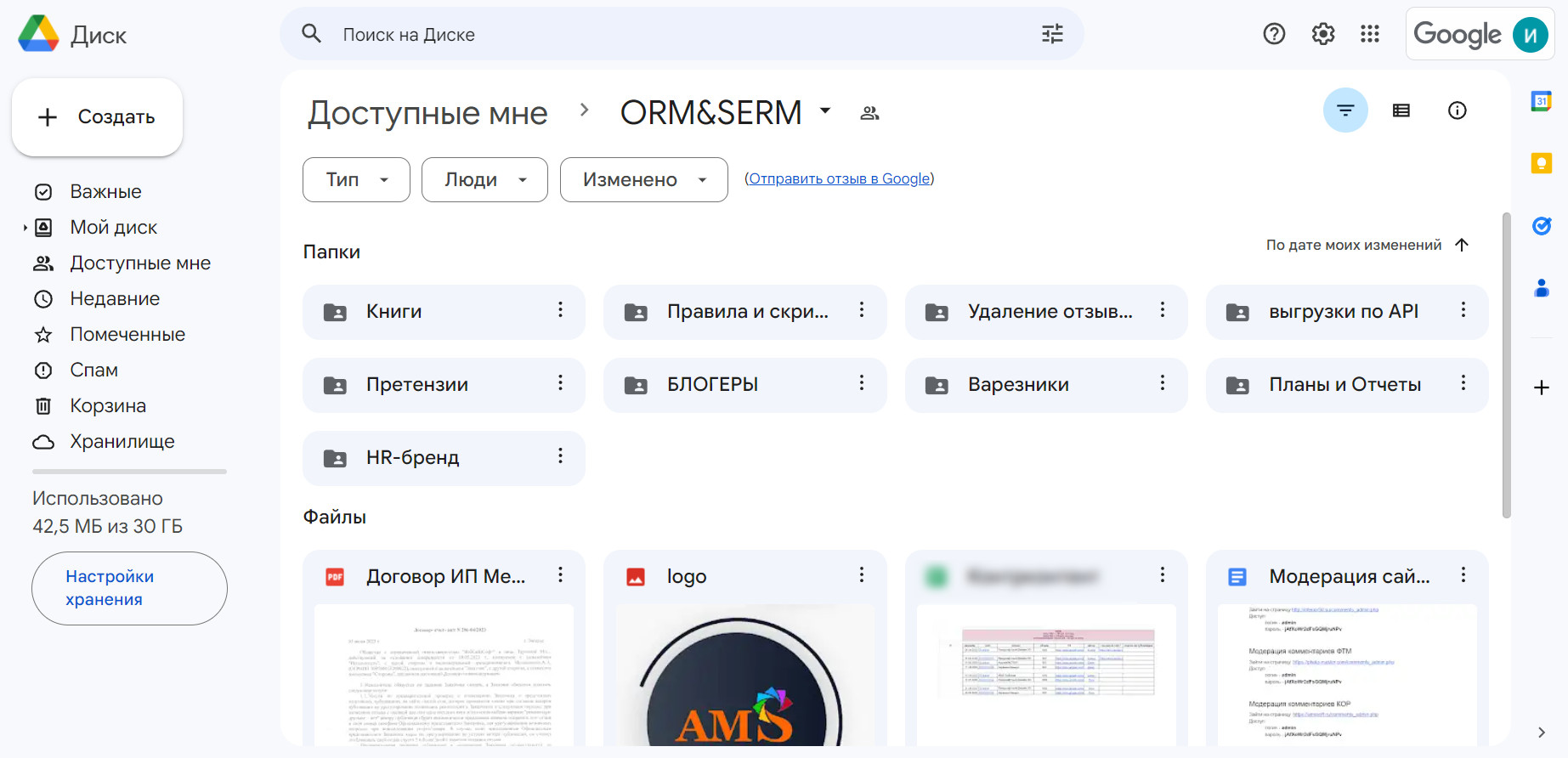Open Недавние in sidebar
The width and height of the screenshot is (1568, 758).
tap(115, 299)
